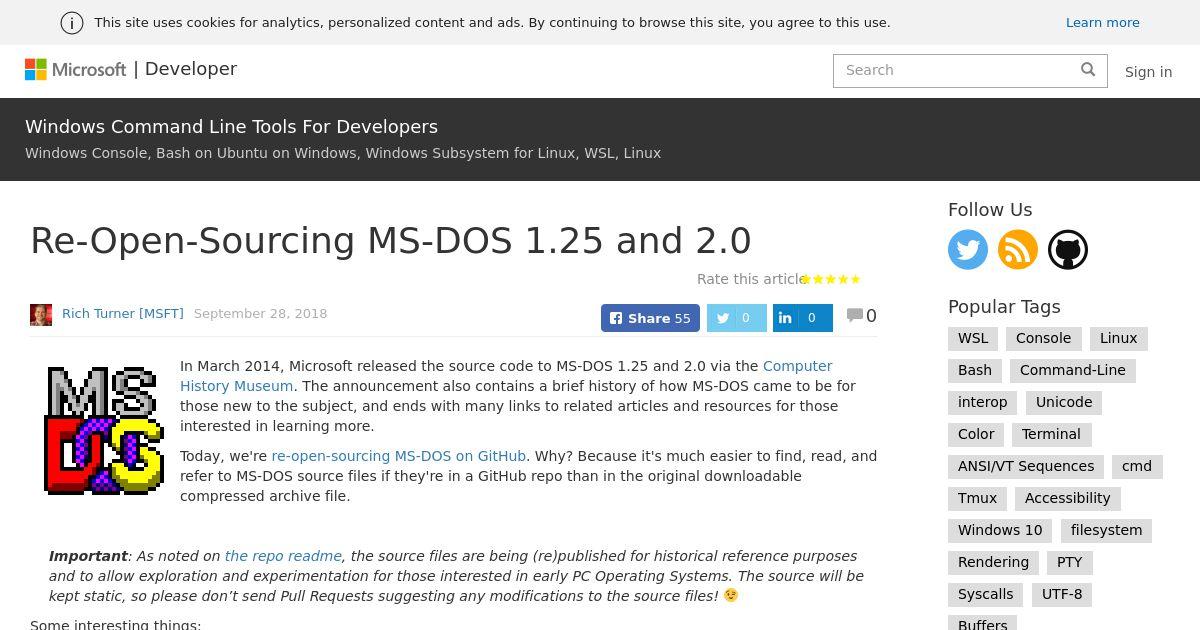
Task: Click the comments bubble icon
Action: click(x=855, y=315)
